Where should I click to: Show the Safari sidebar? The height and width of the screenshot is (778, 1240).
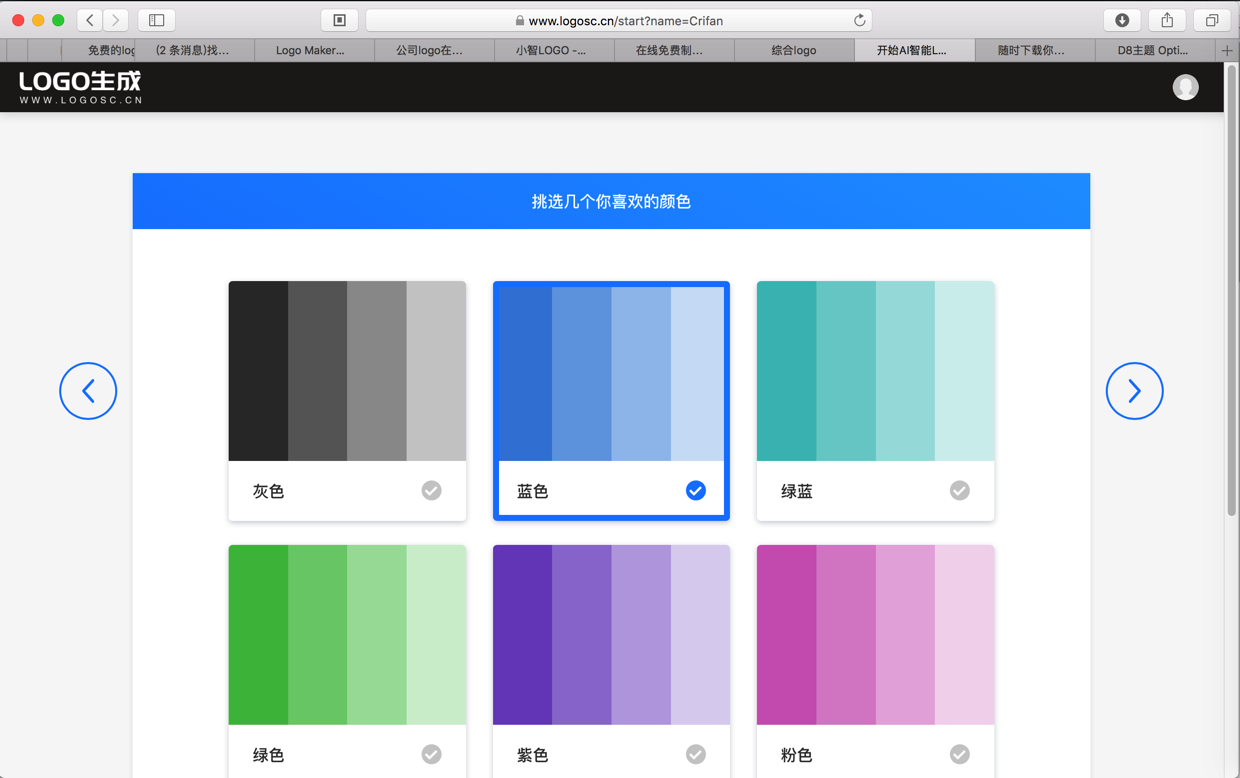pos(157,20)
